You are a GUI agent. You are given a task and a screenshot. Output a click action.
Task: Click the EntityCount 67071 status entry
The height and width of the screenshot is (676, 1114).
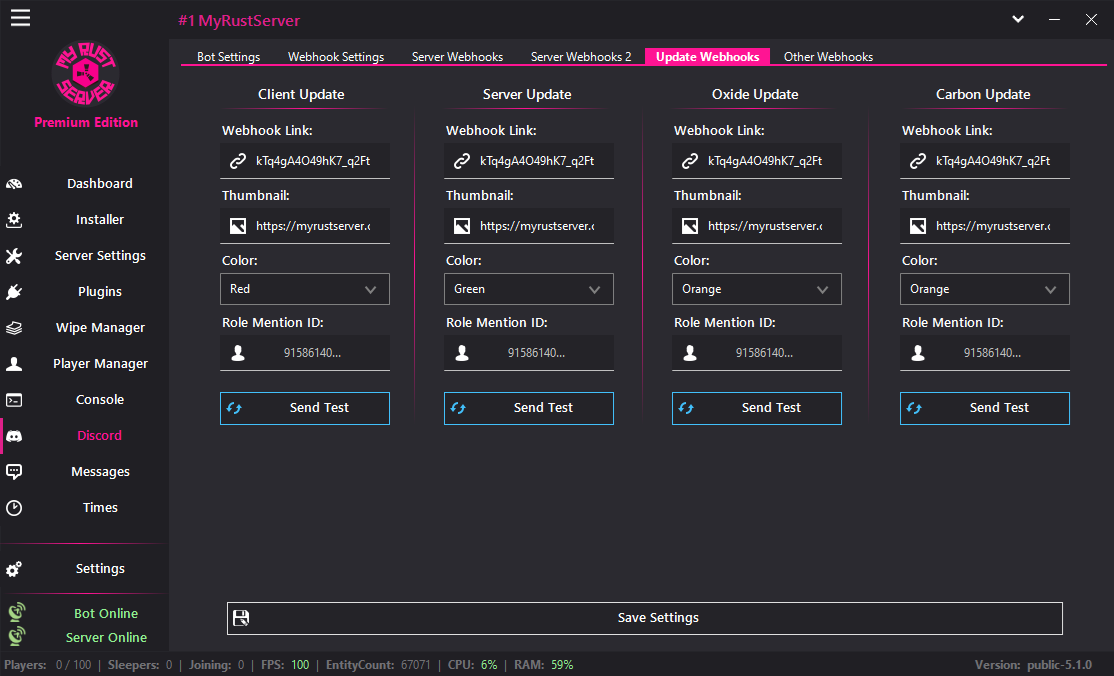[x=378, y=665]
